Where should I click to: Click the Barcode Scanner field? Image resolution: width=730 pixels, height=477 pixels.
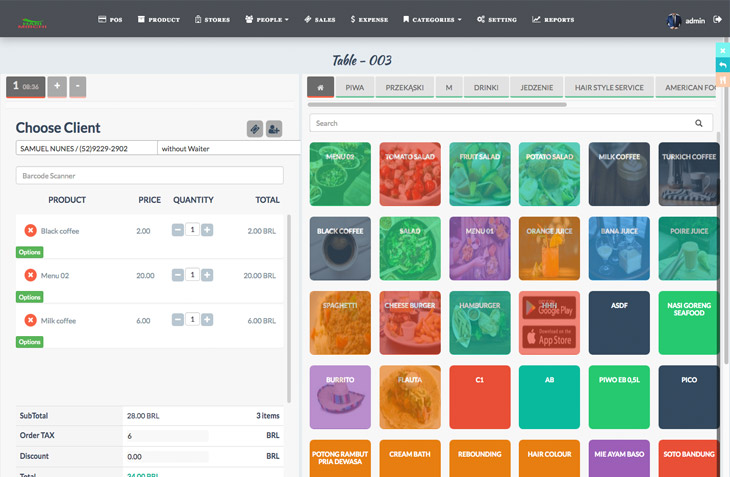149,175
